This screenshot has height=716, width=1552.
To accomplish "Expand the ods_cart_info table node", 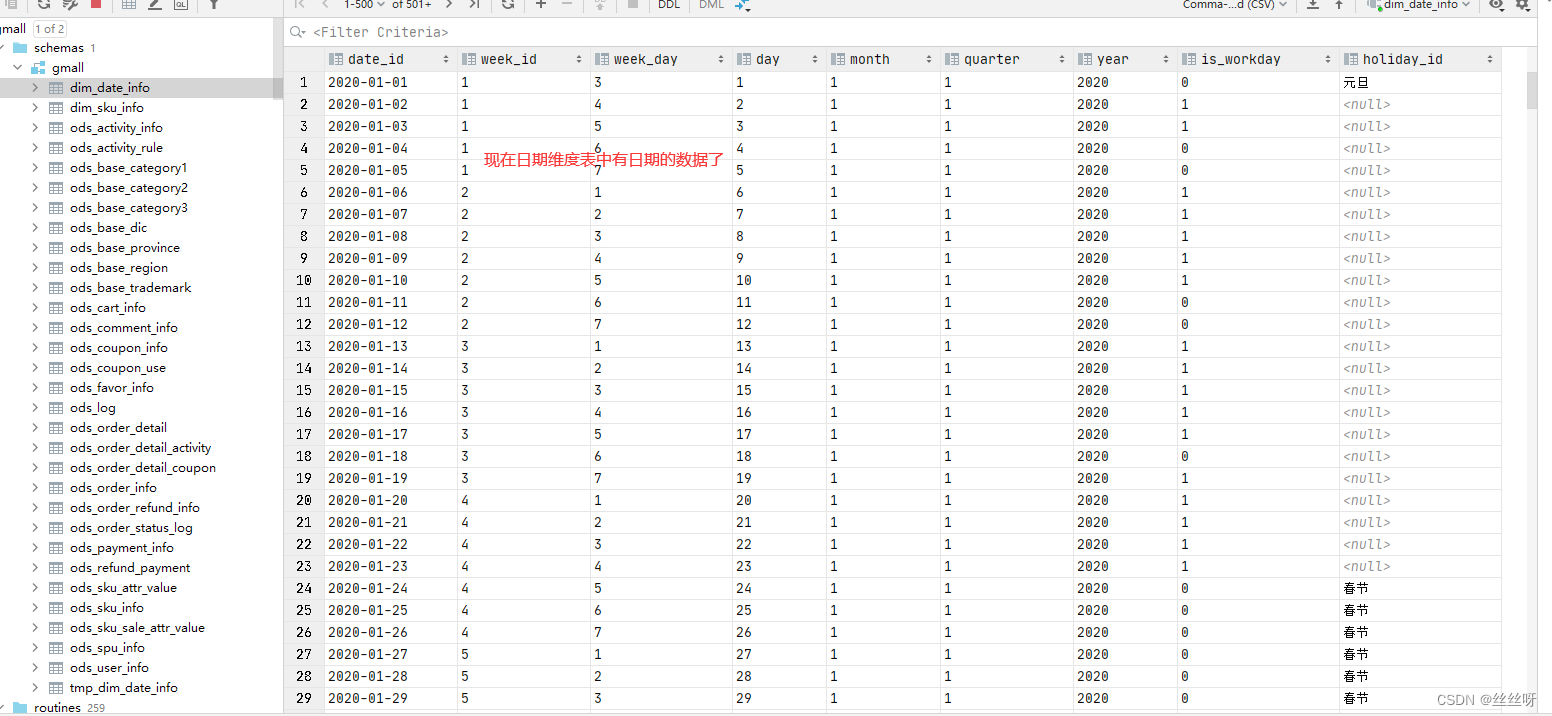I will tap(35, 308).
